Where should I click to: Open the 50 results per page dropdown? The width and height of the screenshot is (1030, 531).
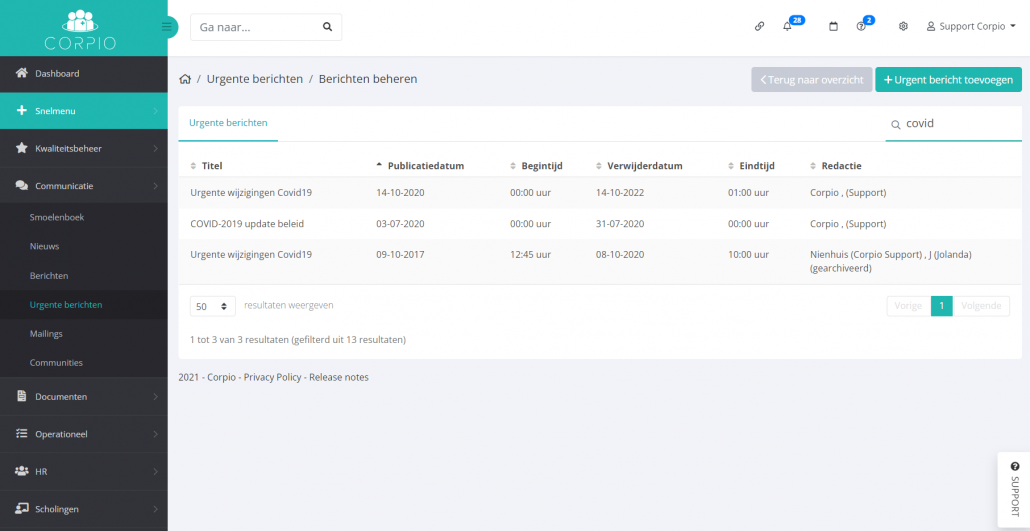tap(212, 306)
